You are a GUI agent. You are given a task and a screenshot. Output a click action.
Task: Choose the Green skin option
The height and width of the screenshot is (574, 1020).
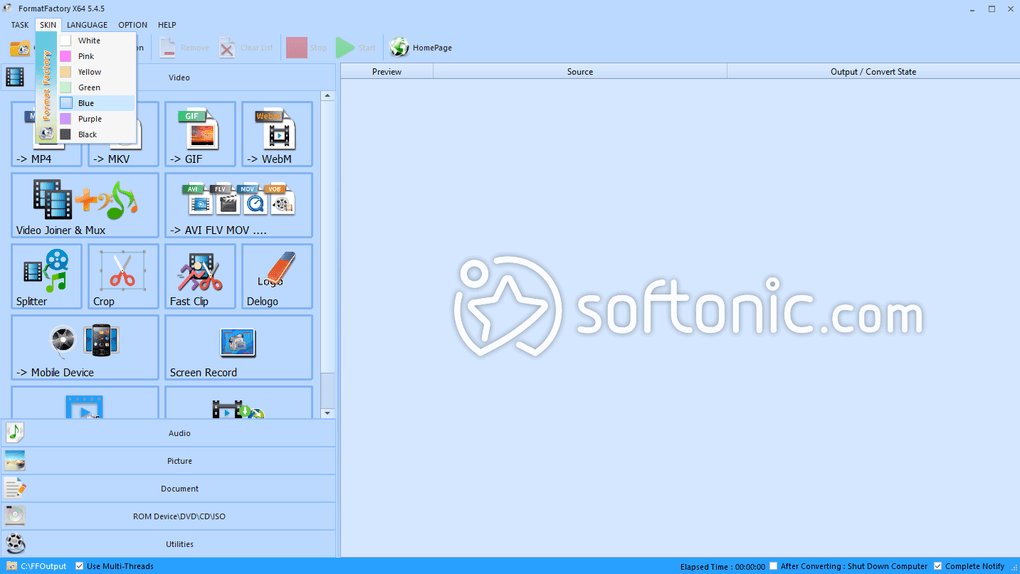(96, 87)
